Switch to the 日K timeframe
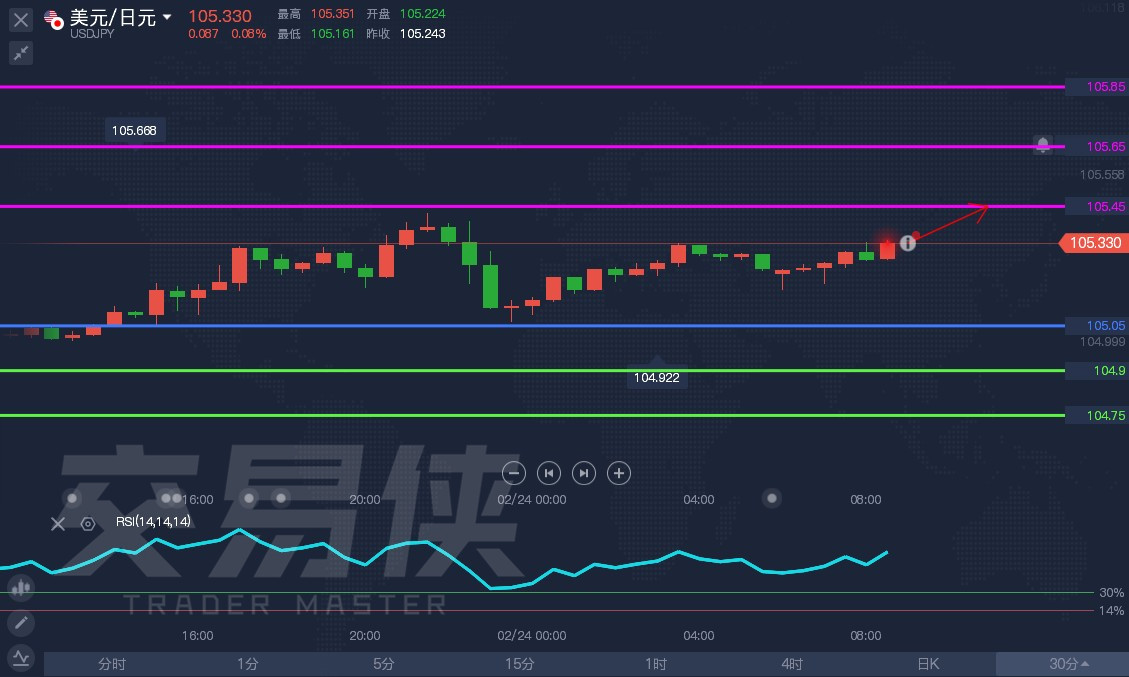The image size is (1129, 677). (928, 664)
